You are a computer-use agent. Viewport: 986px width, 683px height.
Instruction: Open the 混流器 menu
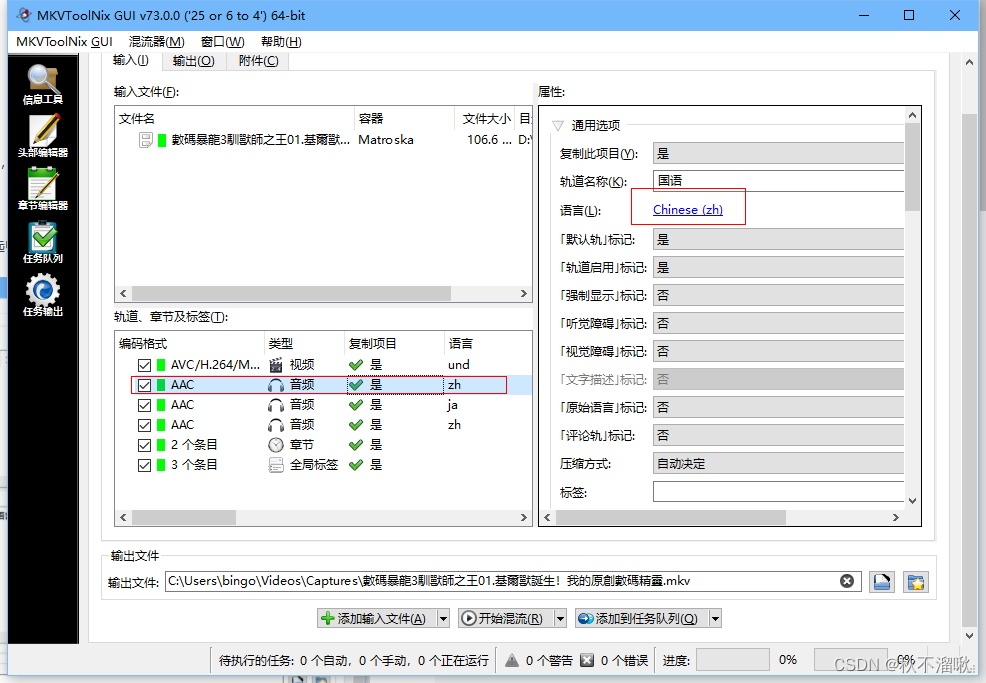(157, 42)
